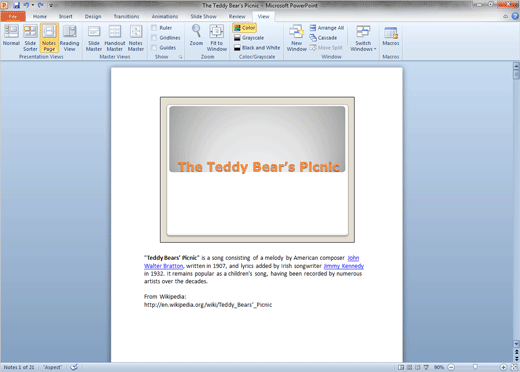The width and height of the screenshot is (520, 372).
Task: Expand the Switch Windows dropdown
Action: point(363,37)
